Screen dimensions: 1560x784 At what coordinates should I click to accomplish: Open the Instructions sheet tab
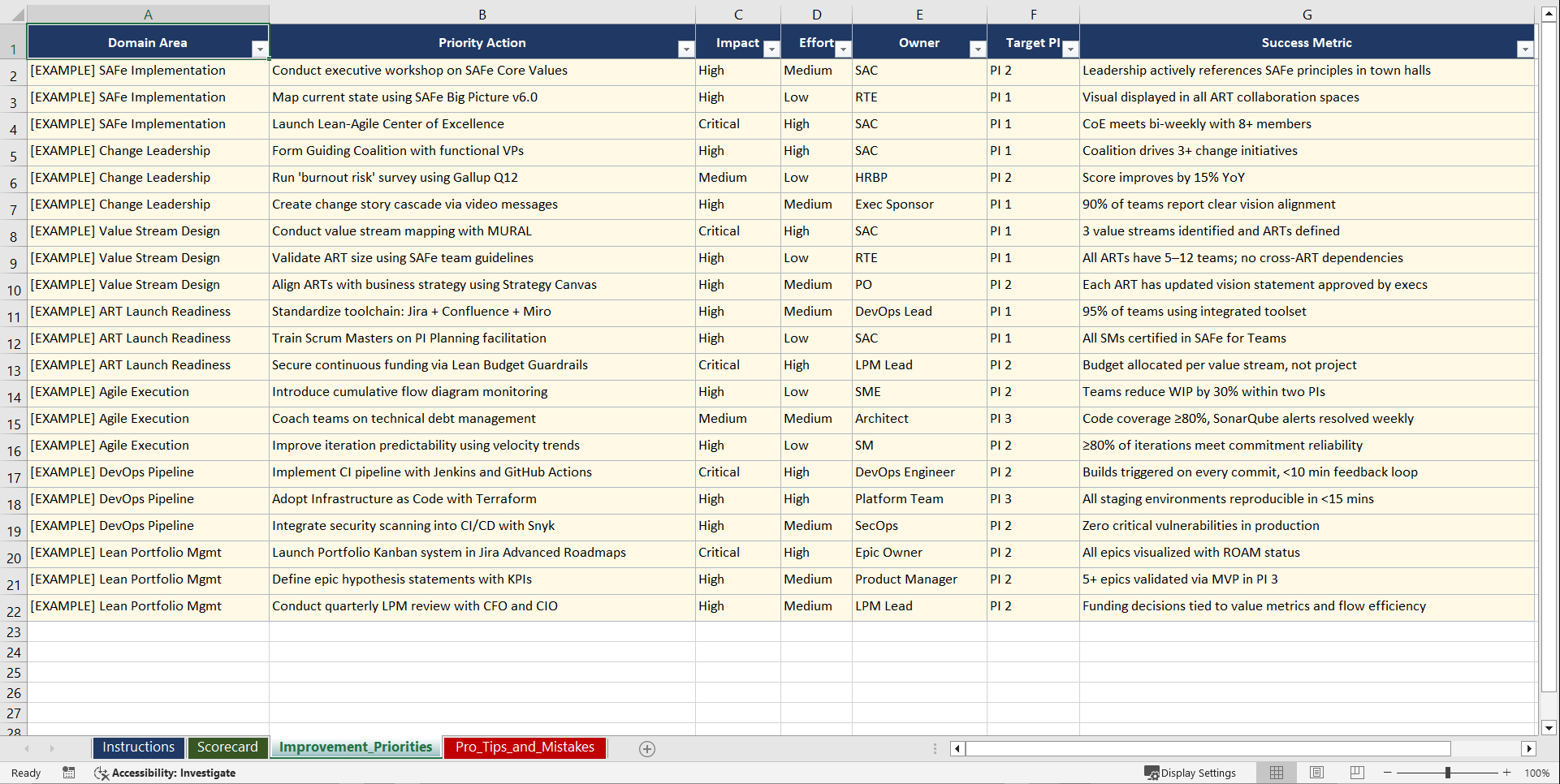pyautogui.click(x=138, y=747)
